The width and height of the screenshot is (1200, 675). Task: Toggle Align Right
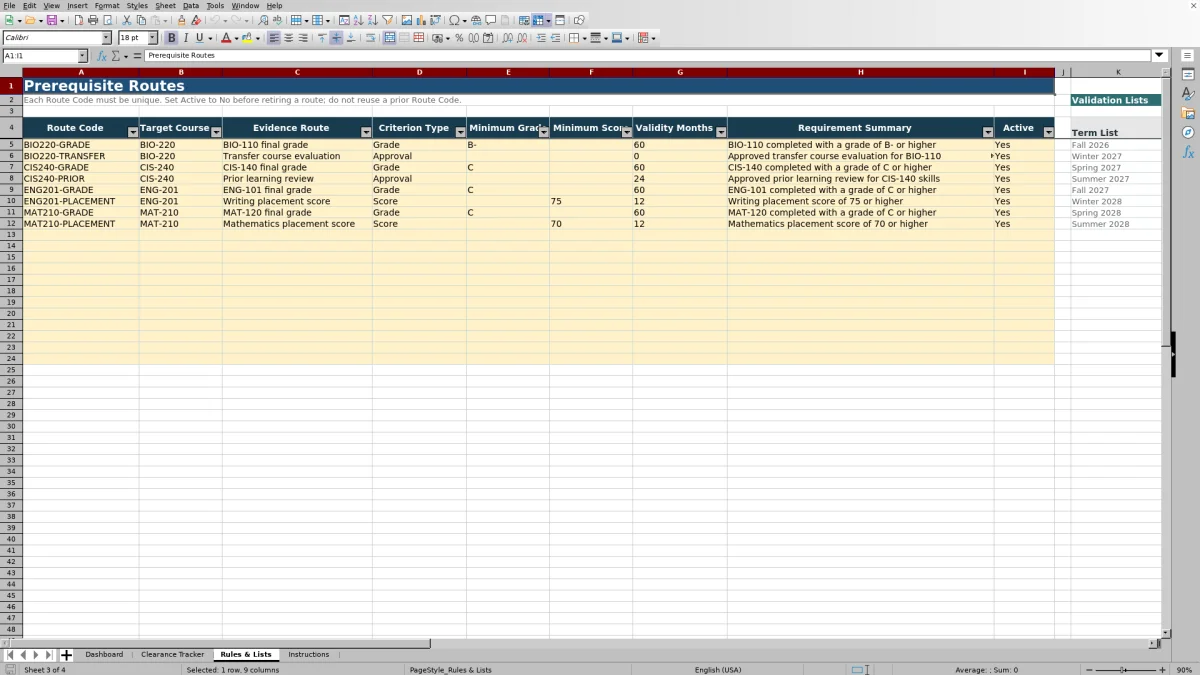click(302, 38)
